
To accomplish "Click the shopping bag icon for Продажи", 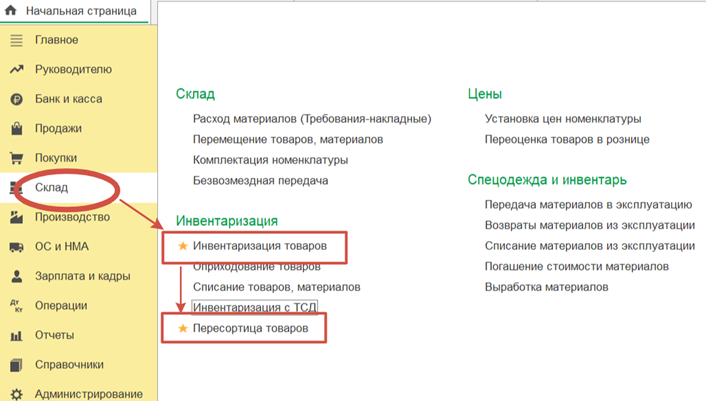I will [x=17, y=128].
